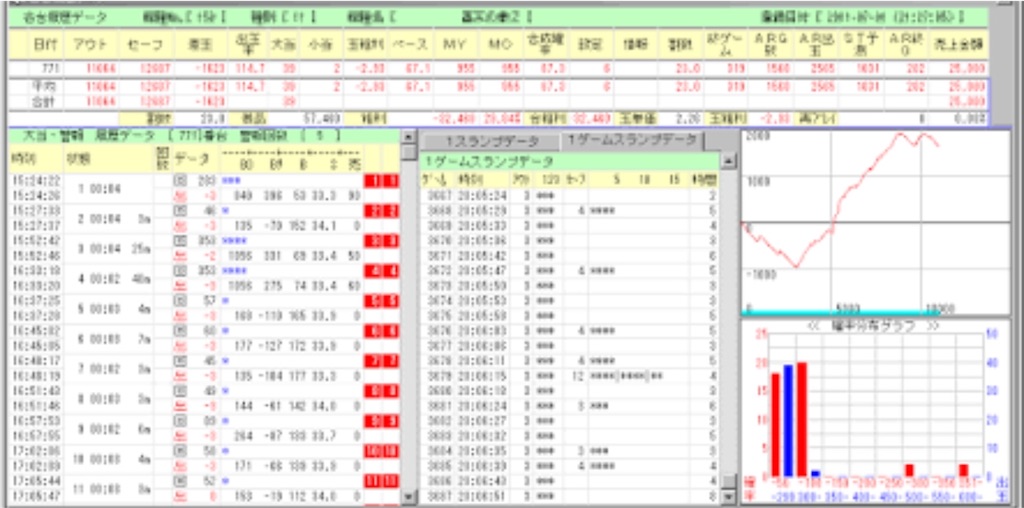The width and height of the screenshot is (1024, 508).
Task: Click up arrow of game slump table scrollbar
Action: (728, 161)
